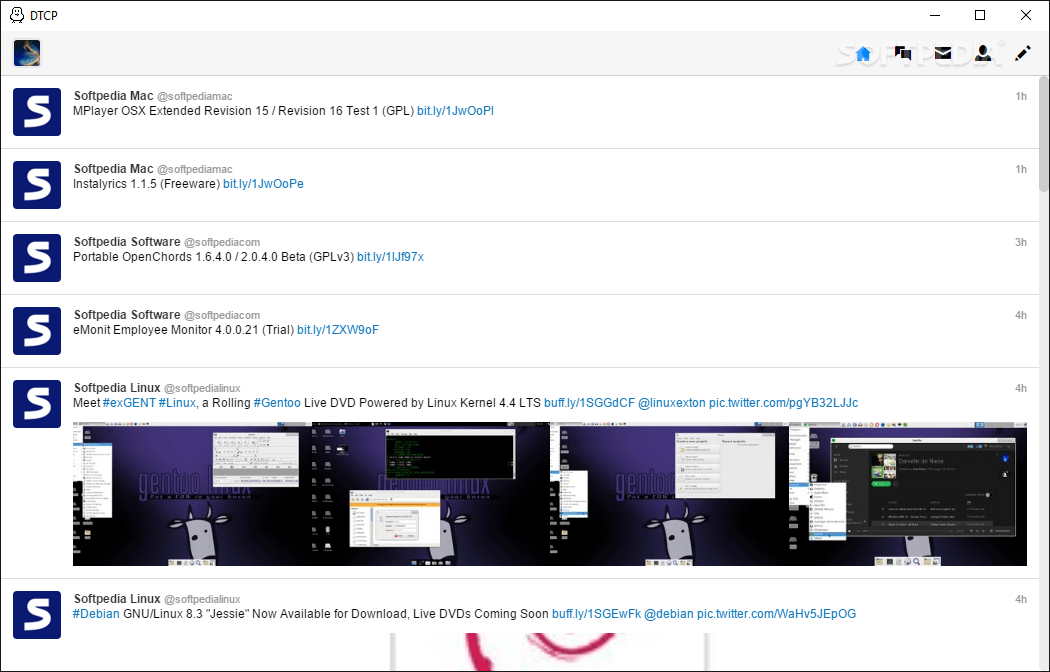Image resolution: width=1050 pixels, height=672 pixels.
Task: Click the Softpedia avatar beside the Instalyrics tweet
Action: [37, 185]
